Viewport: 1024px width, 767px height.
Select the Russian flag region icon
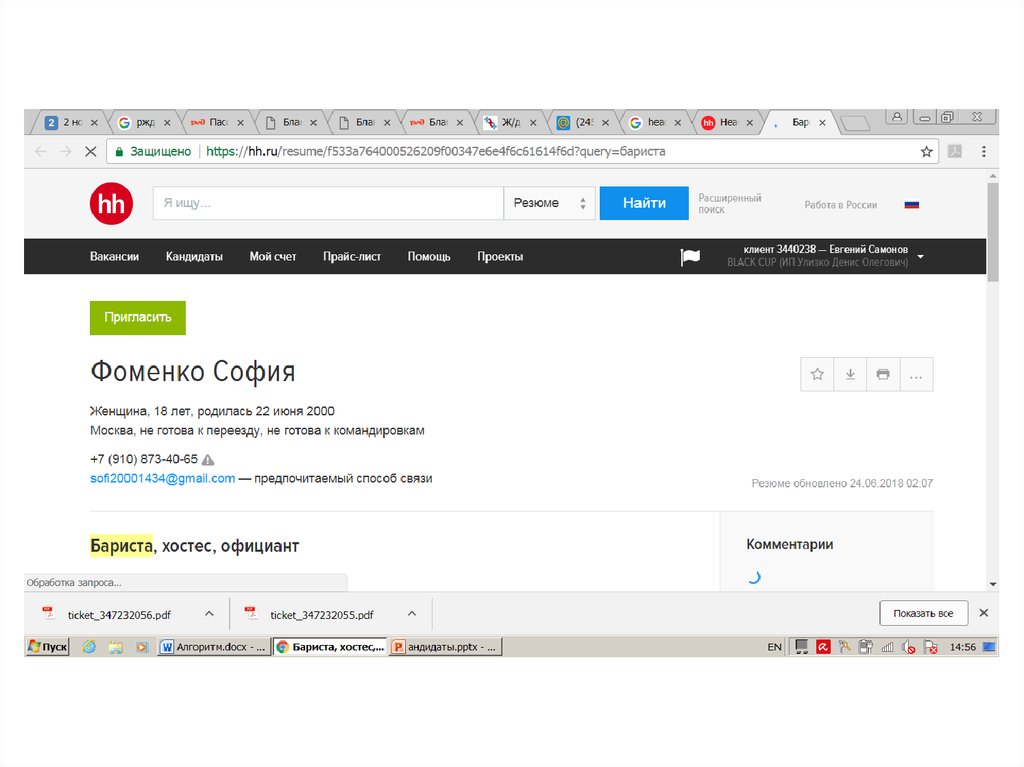(911, 204)
